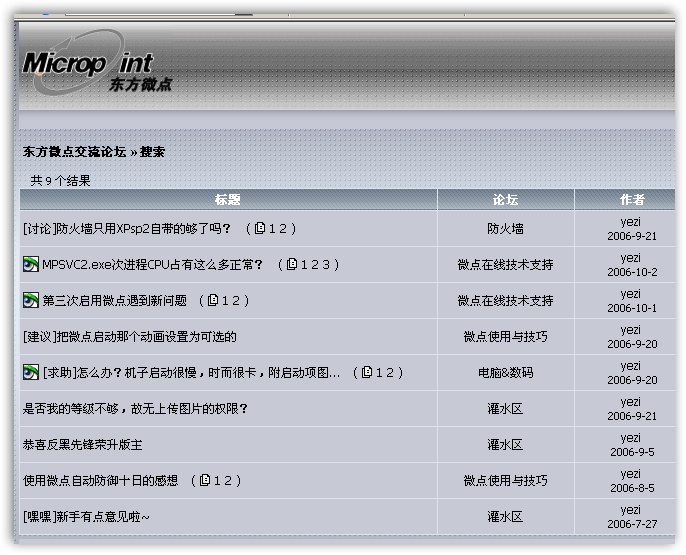686x555 pixels.
Task: Open thread MPSVC2.exe次进程CPU占有这么多正常?
Action: pos(153,265)
